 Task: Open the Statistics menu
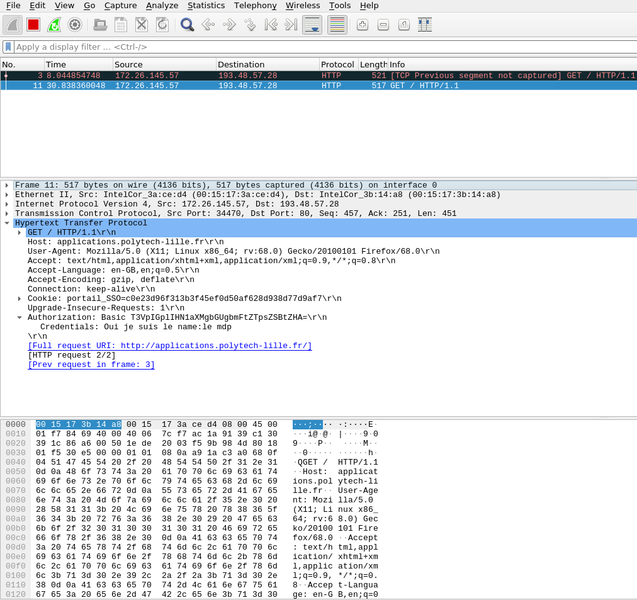point(206,6)
